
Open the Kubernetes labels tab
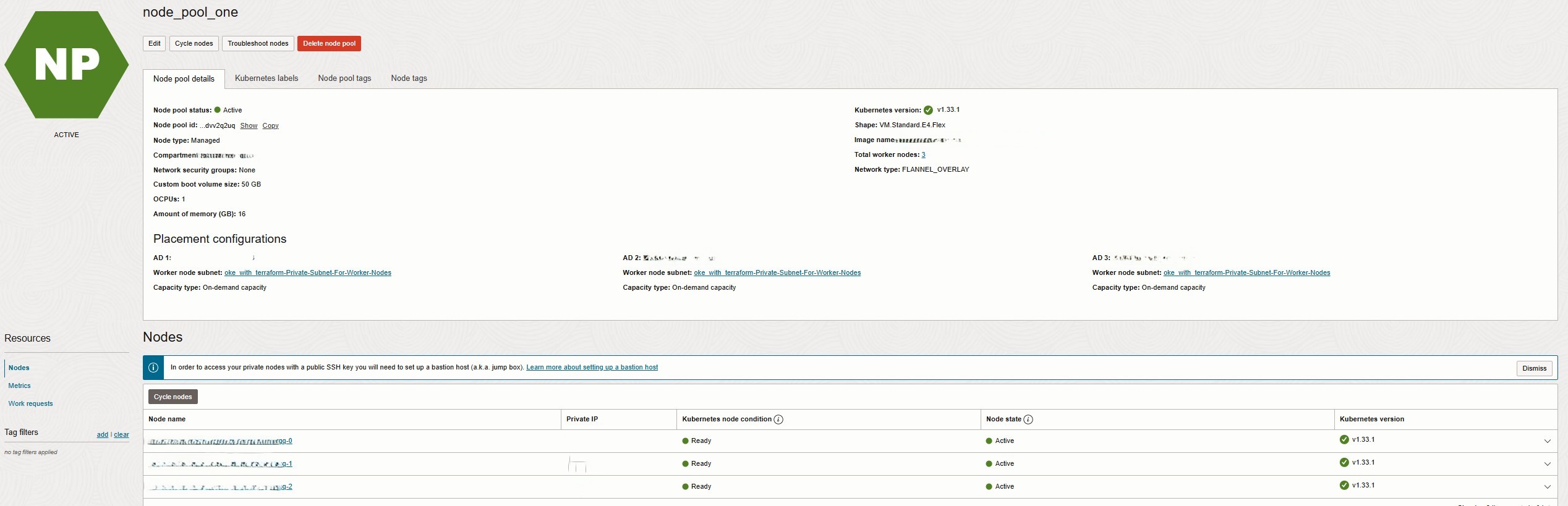266,78
